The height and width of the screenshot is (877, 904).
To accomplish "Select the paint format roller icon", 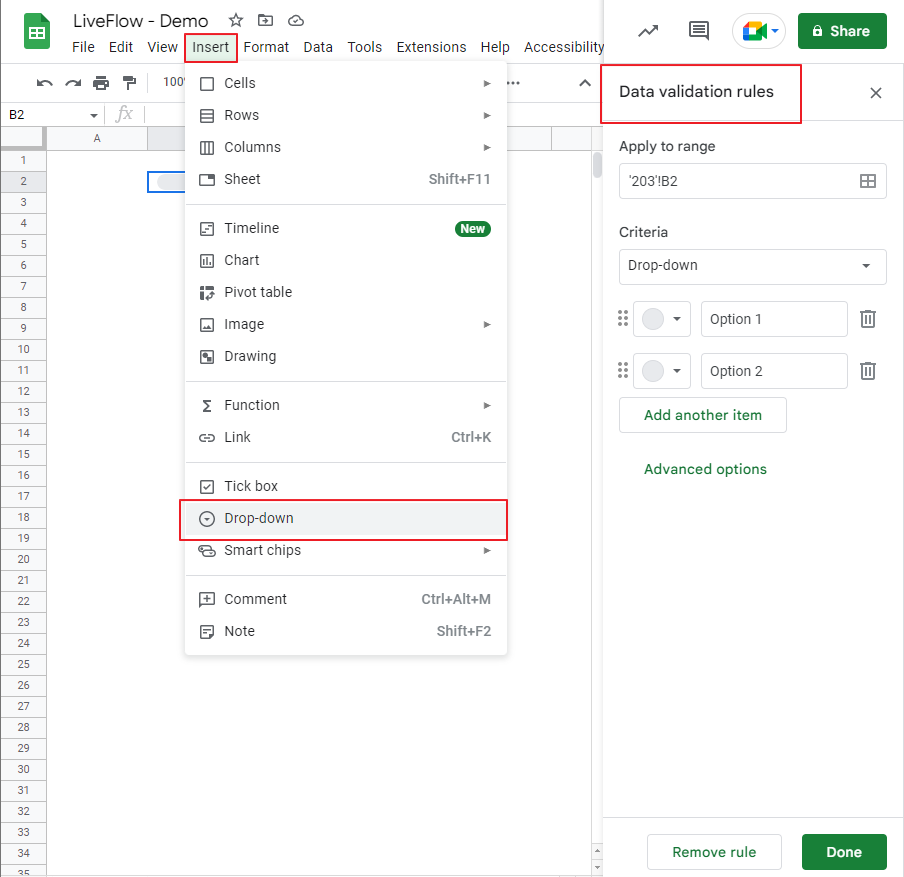I will (128, 83).
